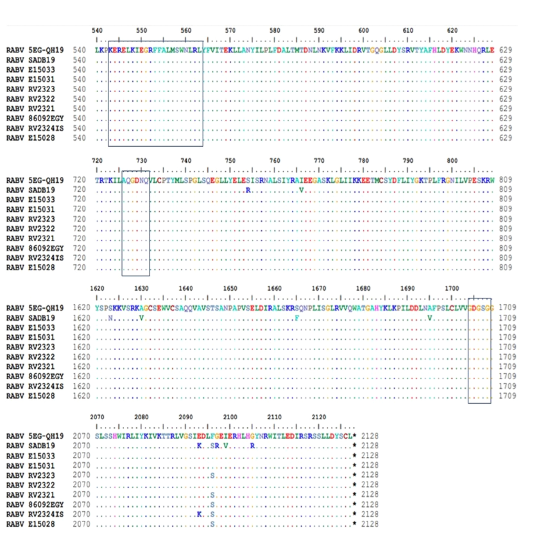Click the ruler position 730 marker
Viewport: 533px width, 539px height.
pyautogui.click(x=141, y=161)
